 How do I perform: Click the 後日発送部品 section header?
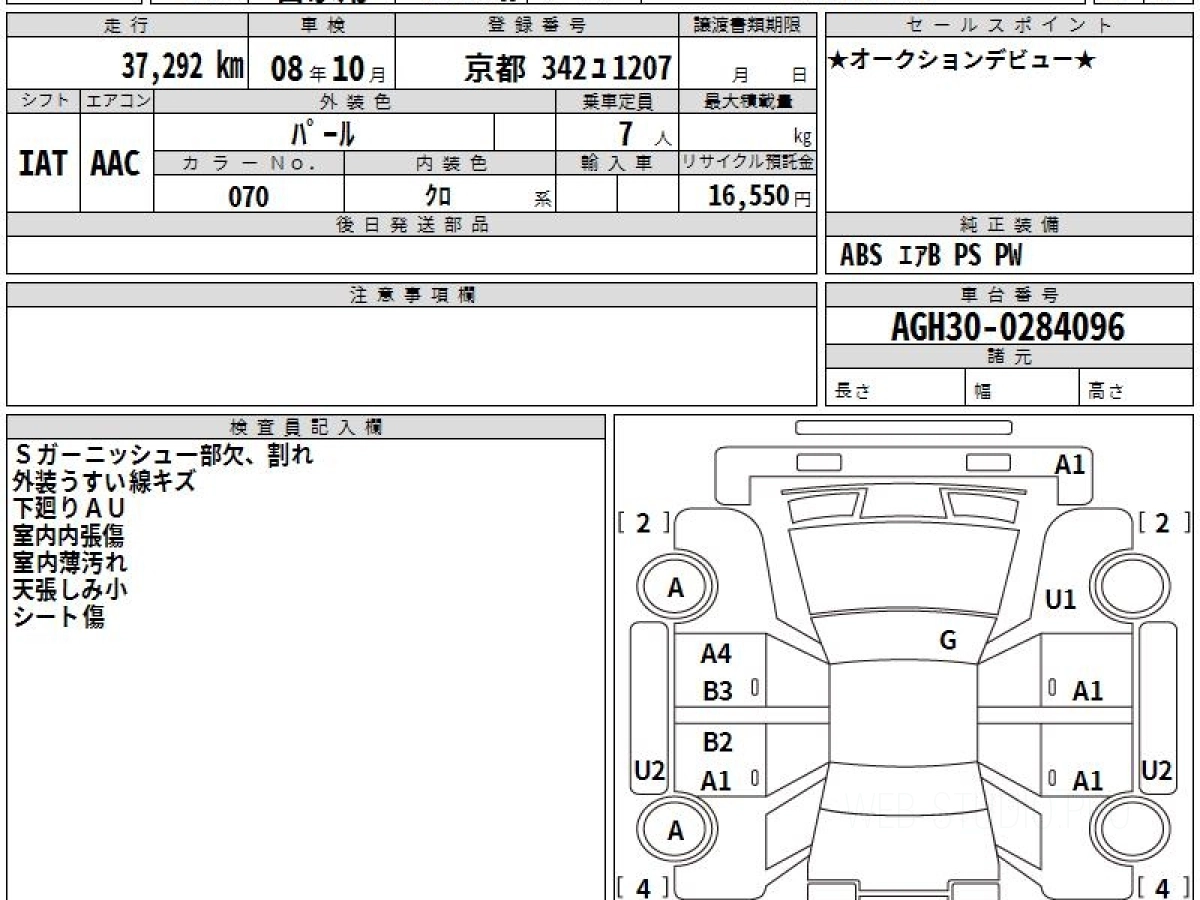(411, 225)
